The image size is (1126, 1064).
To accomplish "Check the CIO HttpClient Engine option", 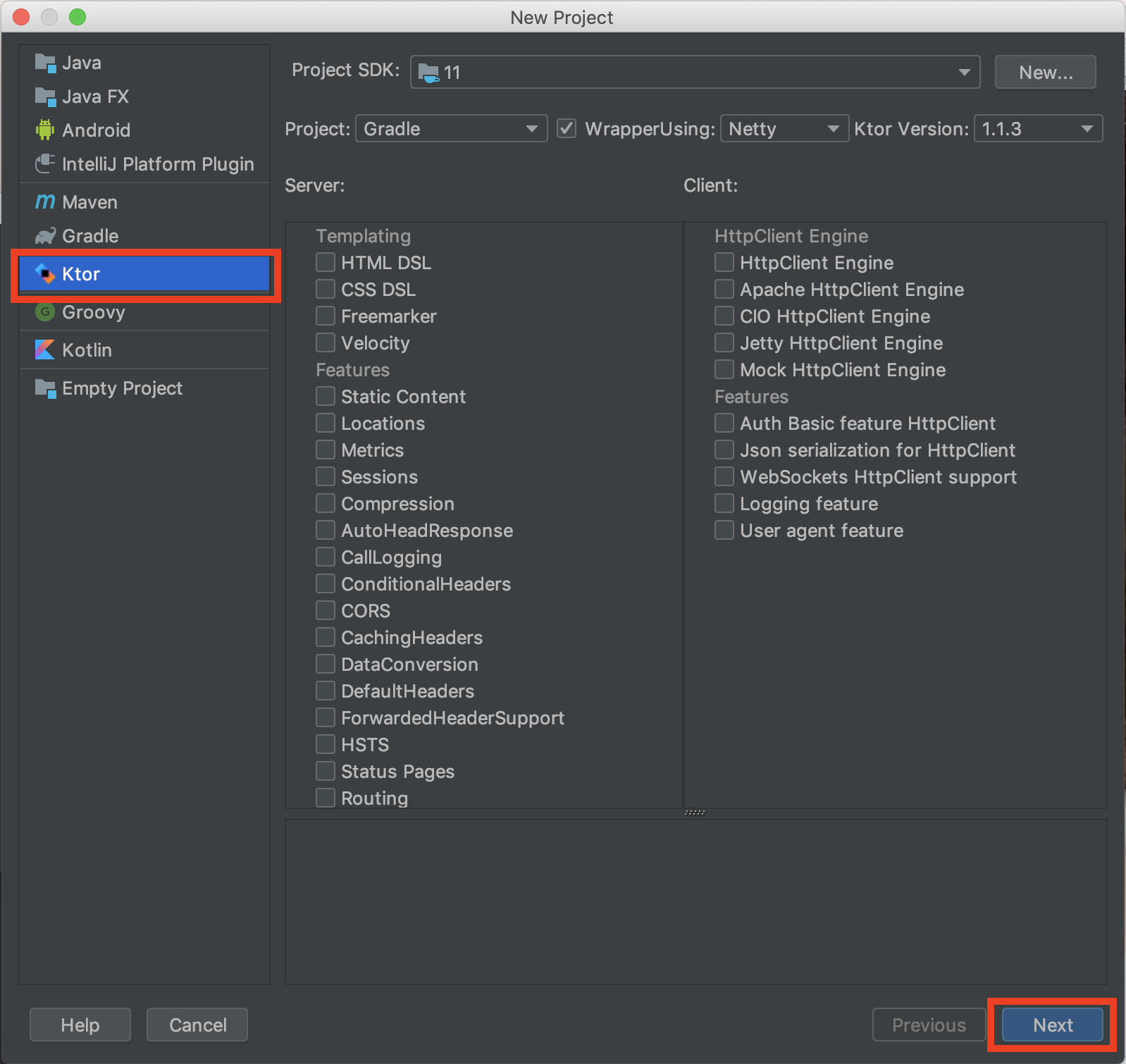I will click(x=724, y=316).
